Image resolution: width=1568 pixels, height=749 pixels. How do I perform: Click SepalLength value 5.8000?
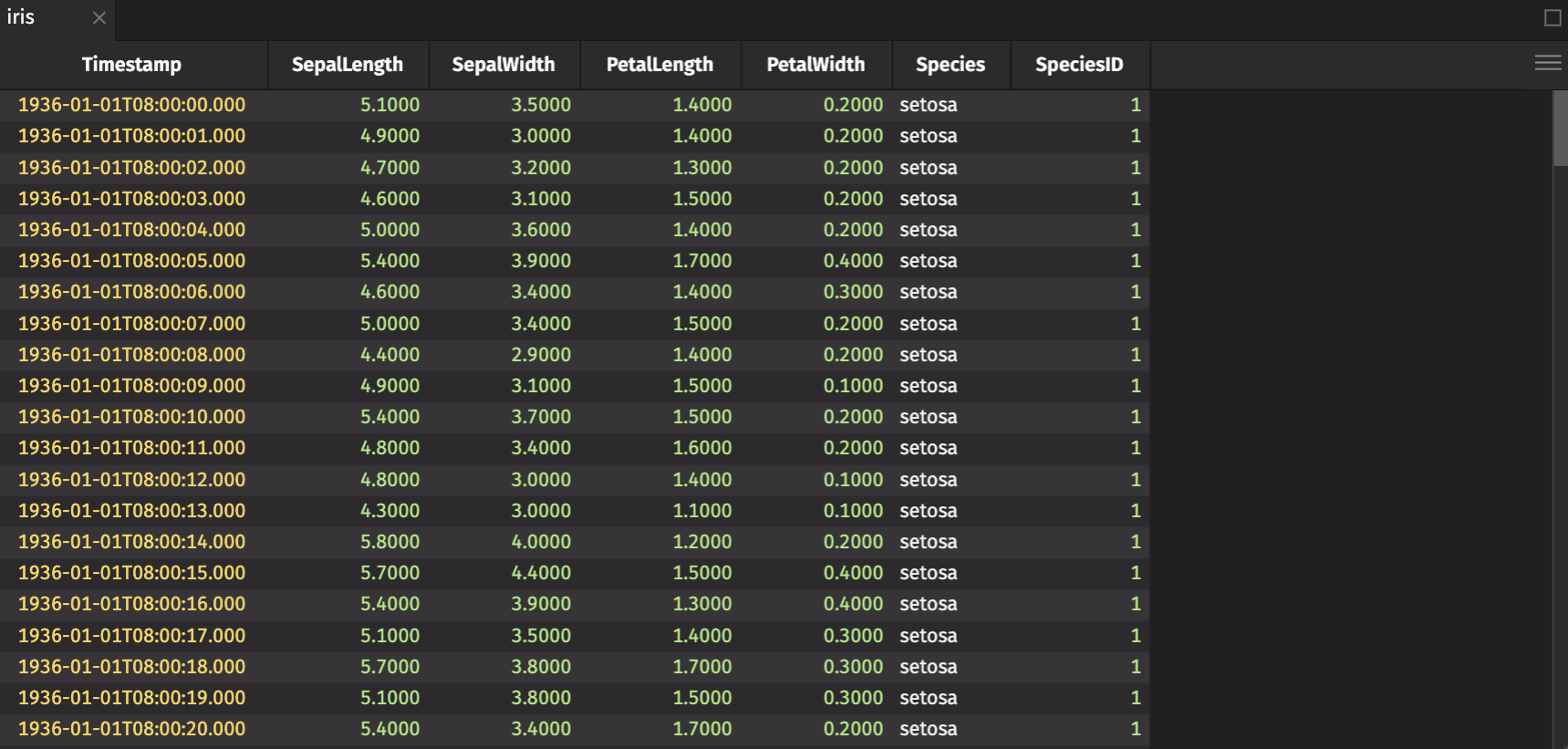point(389,542)
